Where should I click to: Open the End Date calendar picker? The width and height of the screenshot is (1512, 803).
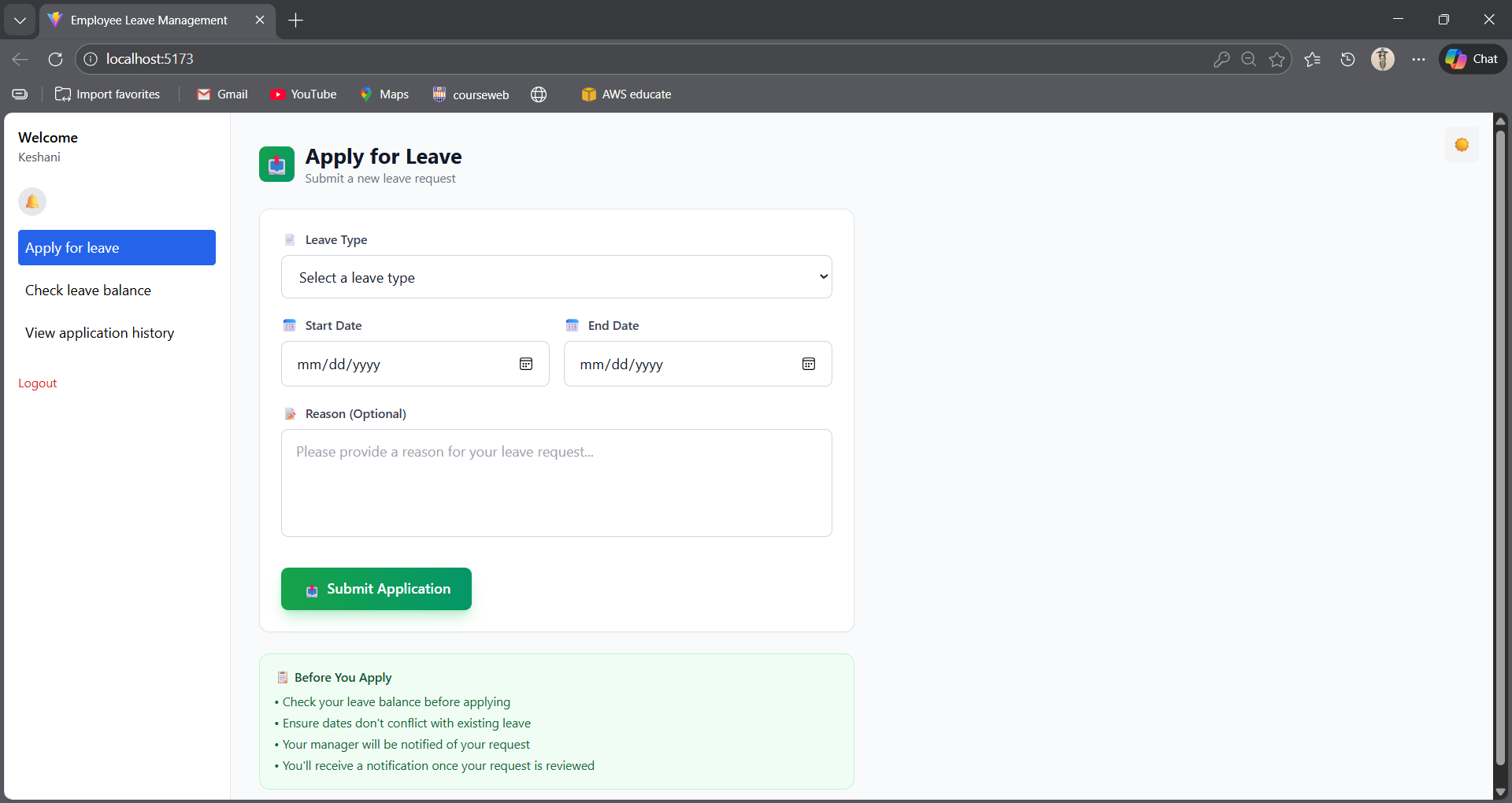809,364
